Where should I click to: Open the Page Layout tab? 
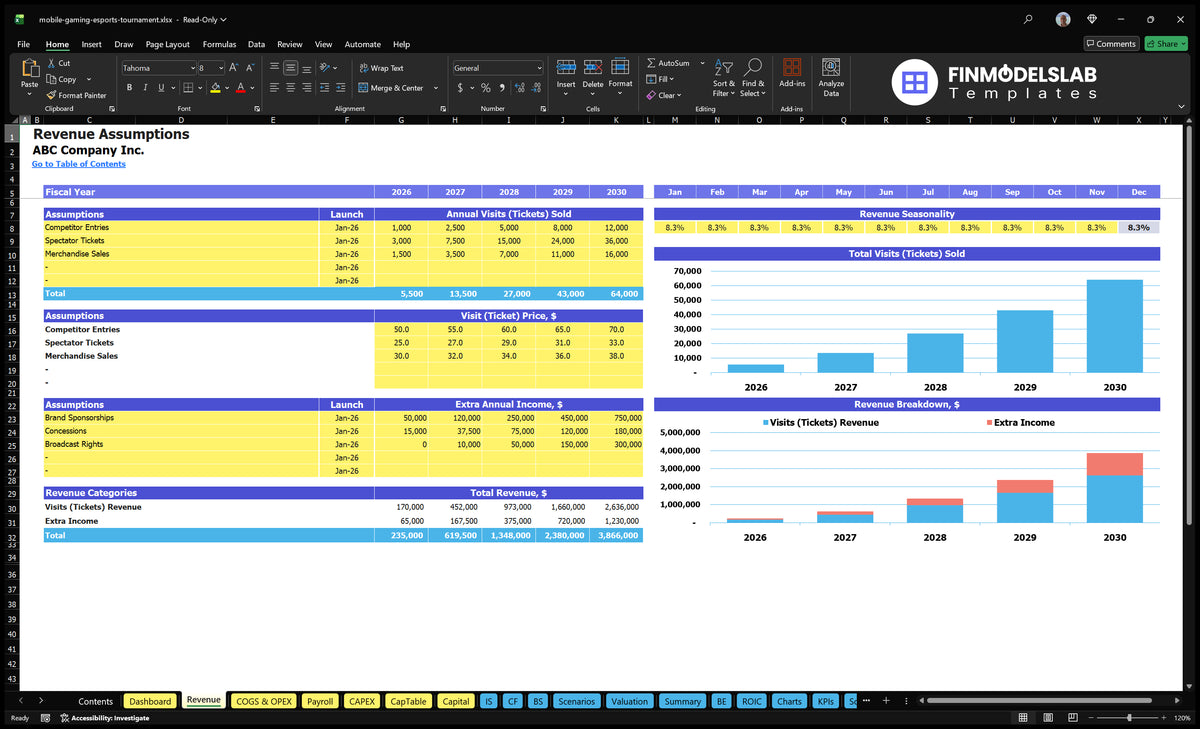[167, 44]
